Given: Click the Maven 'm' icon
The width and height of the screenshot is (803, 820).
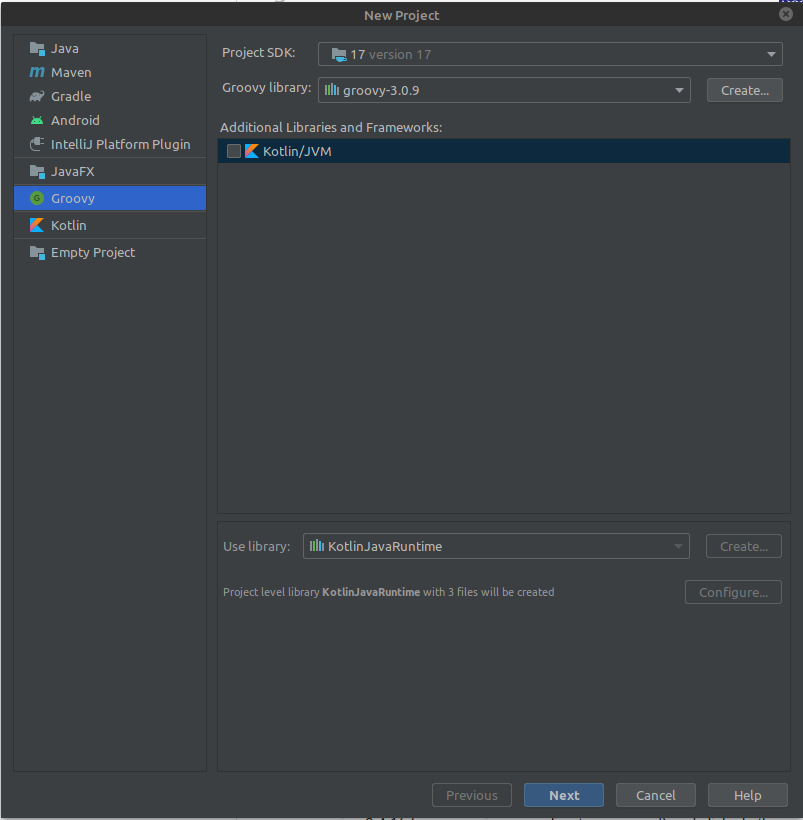Looking at the screenshot, I should pos(37,72).
